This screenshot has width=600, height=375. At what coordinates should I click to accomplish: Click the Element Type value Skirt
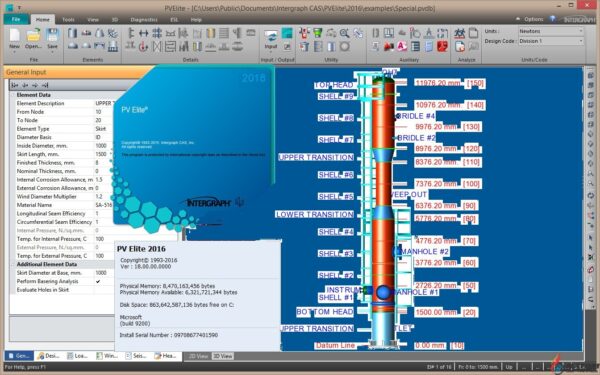tap(101, 129)
